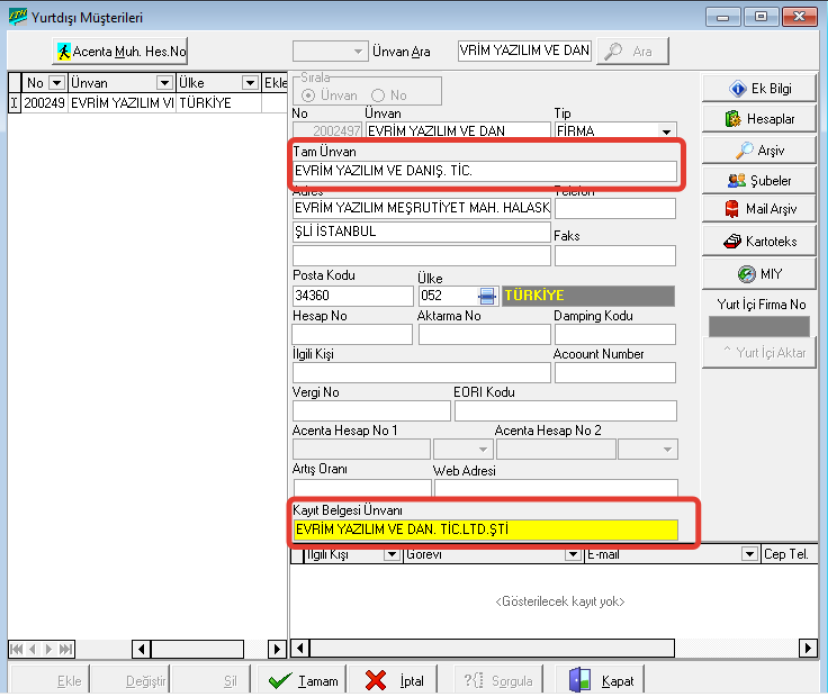This screenshot has height=697, width=828.
Task: Click the Aktarma No input field
Action: click(x=484, y=334)
